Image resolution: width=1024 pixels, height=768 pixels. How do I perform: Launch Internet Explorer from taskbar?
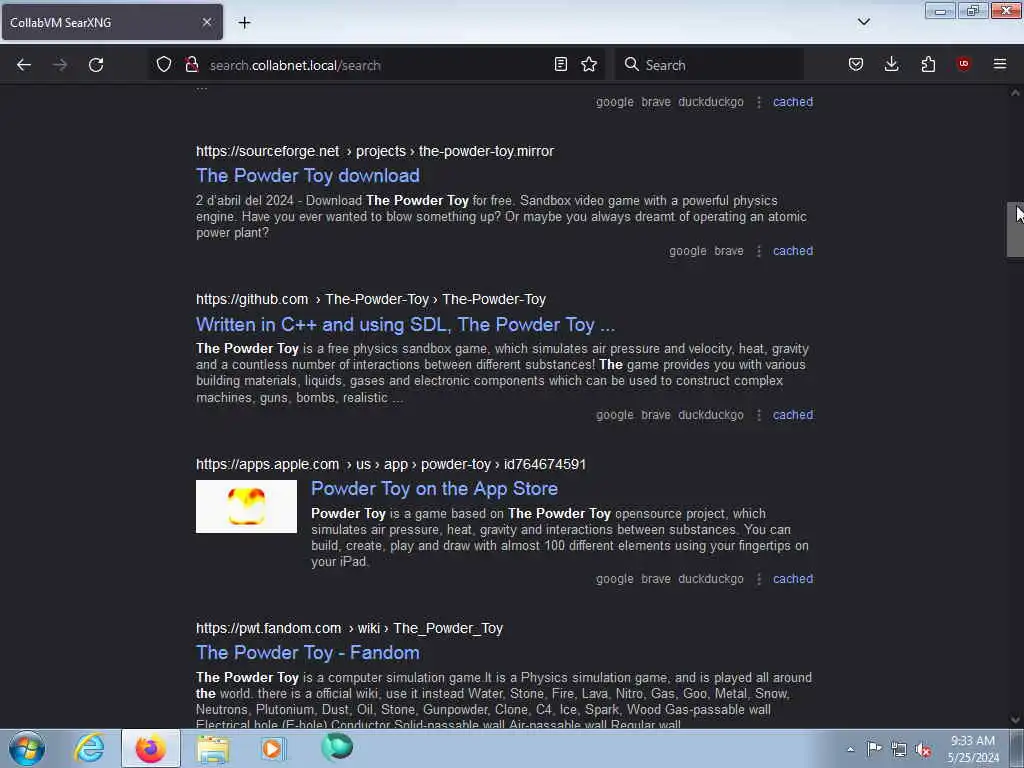coord(89,748)
